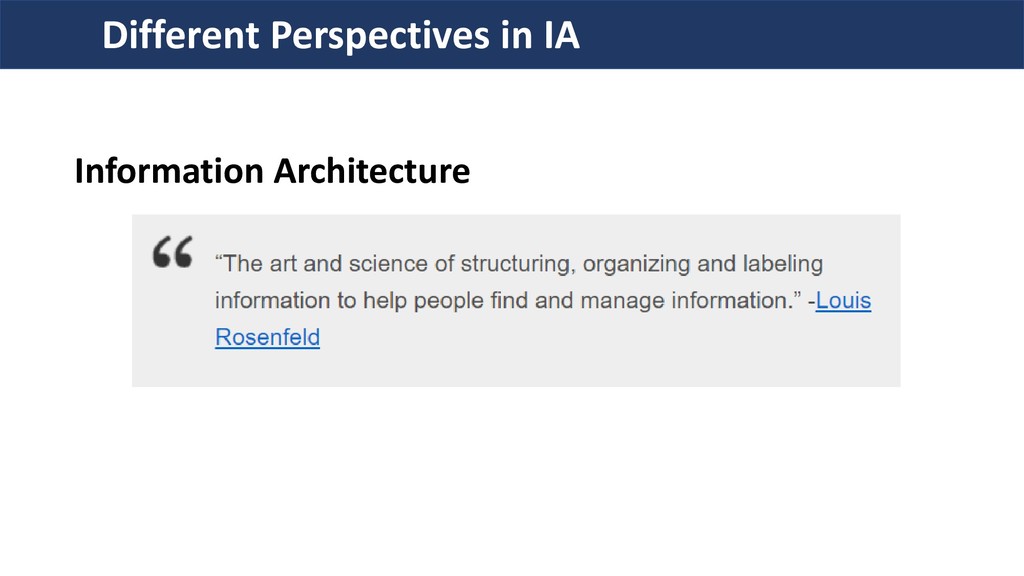Click the word "organizing" in the quote

point(637,265)
